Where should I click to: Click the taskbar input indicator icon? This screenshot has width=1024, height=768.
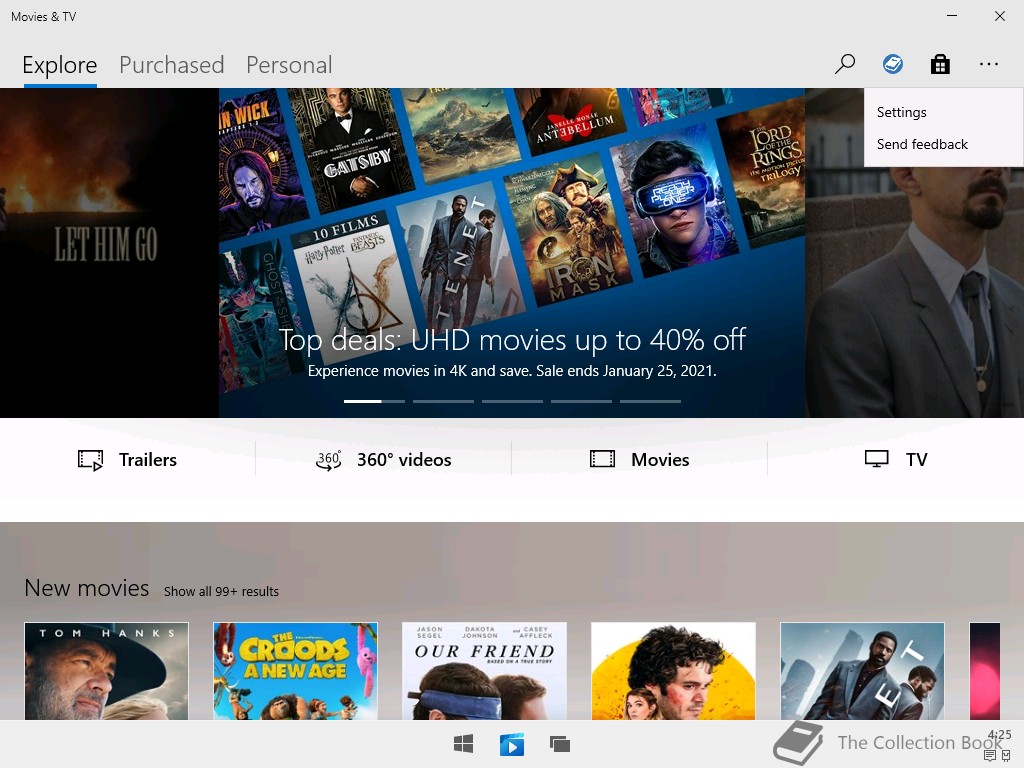coord(1006,756)
